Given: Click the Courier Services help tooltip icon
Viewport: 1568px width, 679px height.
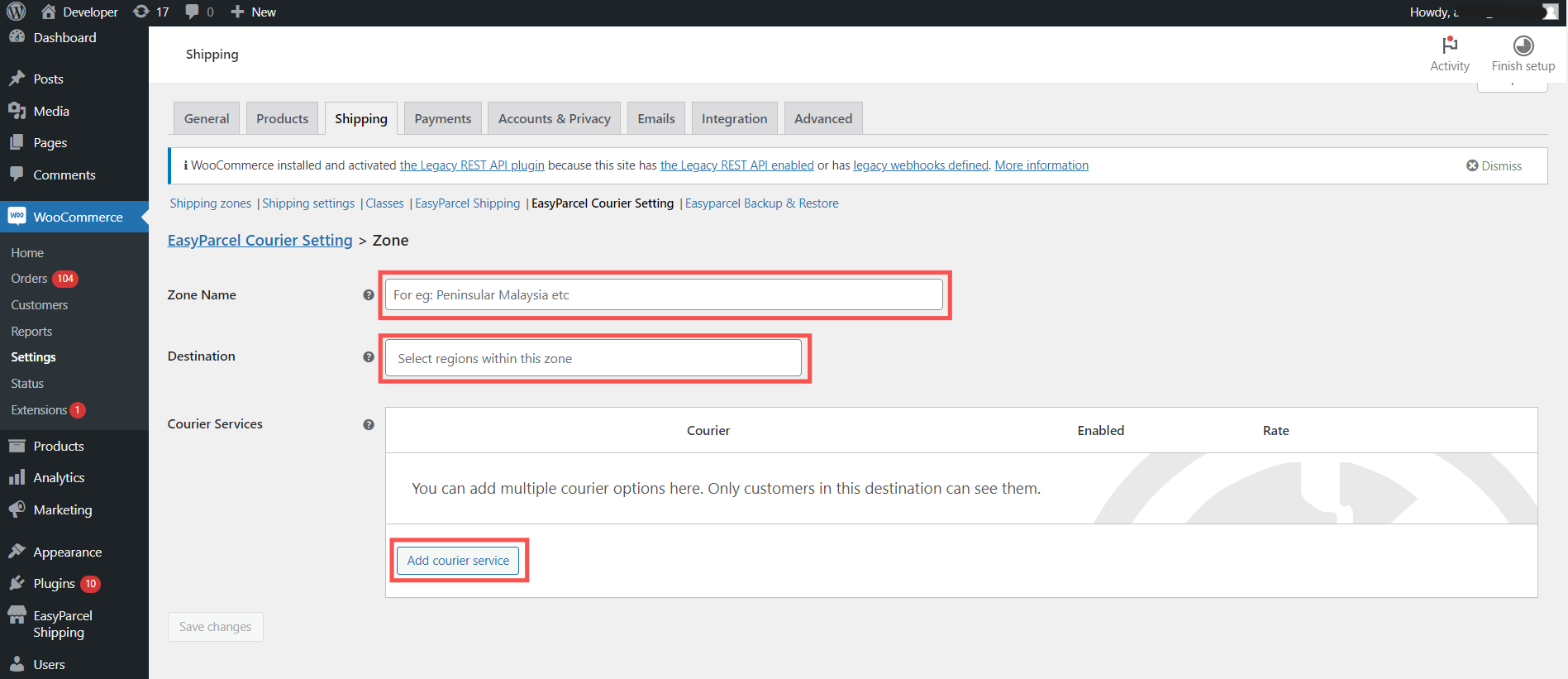Looking at the screenshot, I should (x=369, y=424).
